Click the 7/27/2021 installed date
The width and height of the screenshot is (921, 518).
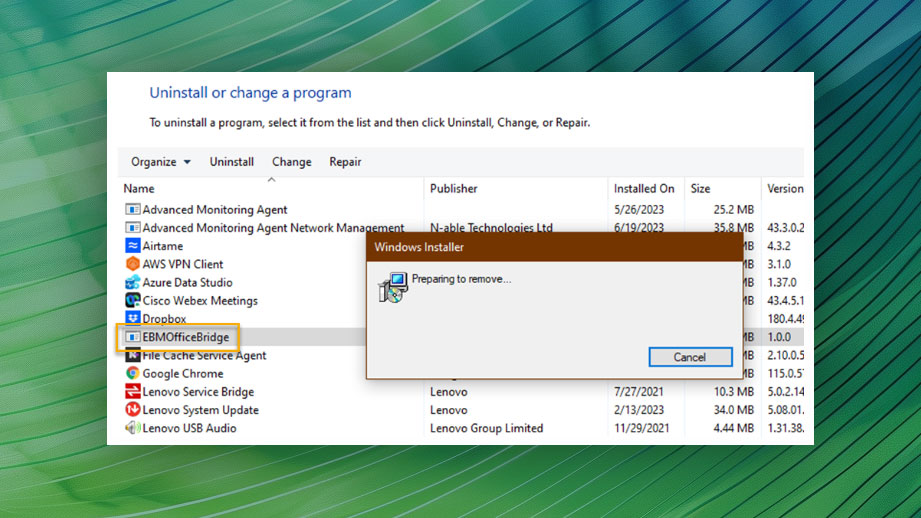pyautogui.click(x=638, y=392)
